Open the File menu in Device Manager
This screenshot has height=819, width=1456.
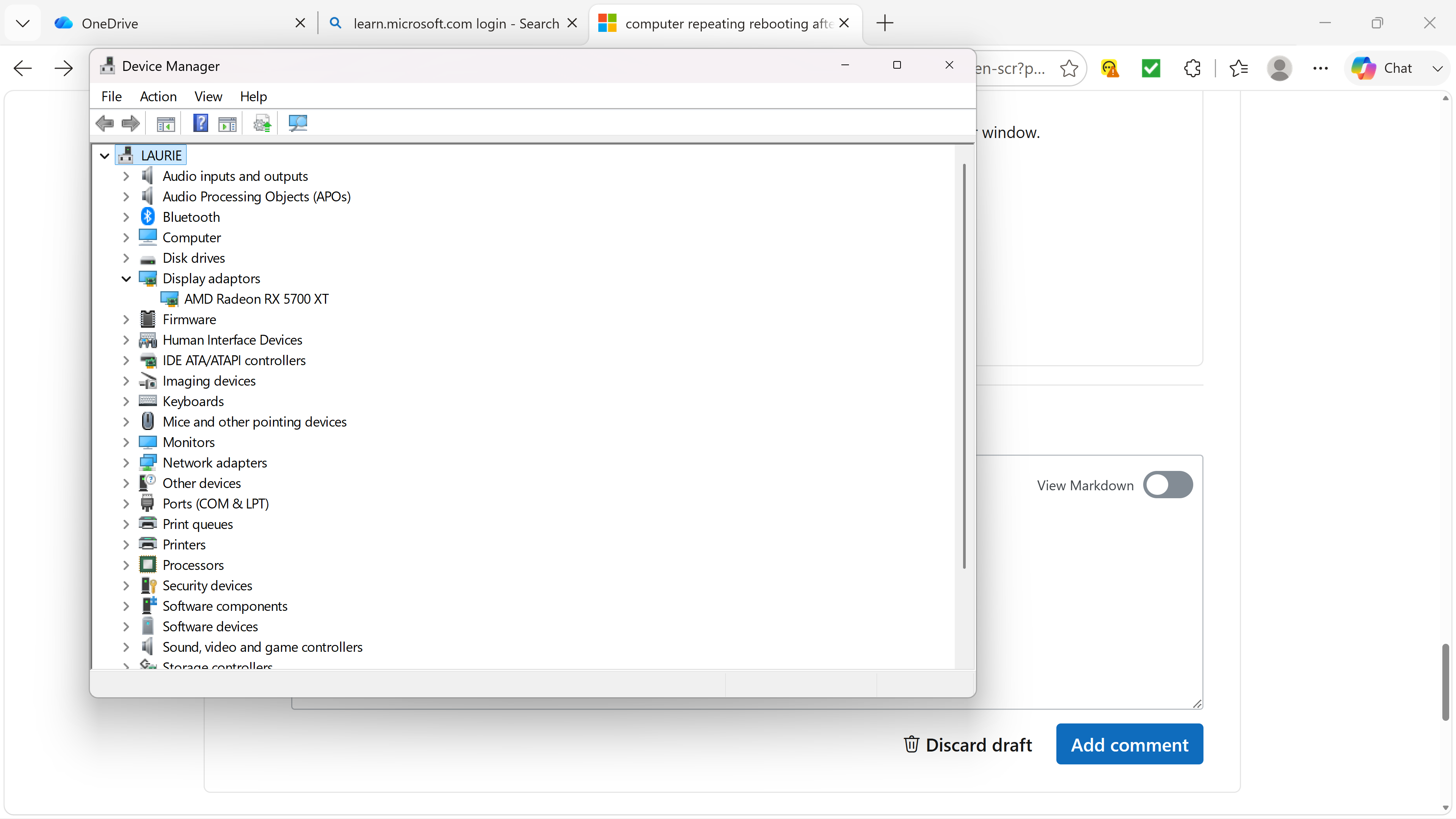pyautogui.click(x=111, y=97)
